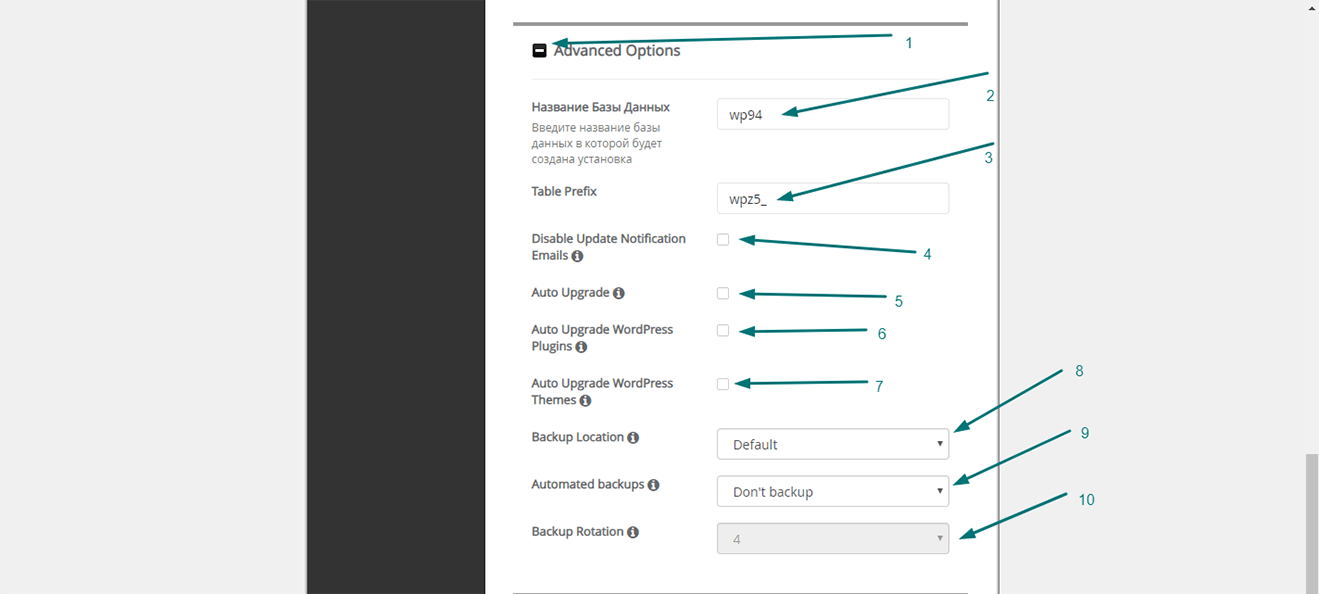Info icon beside Automated backups label

pyautogui.click(x=654, y=485)
